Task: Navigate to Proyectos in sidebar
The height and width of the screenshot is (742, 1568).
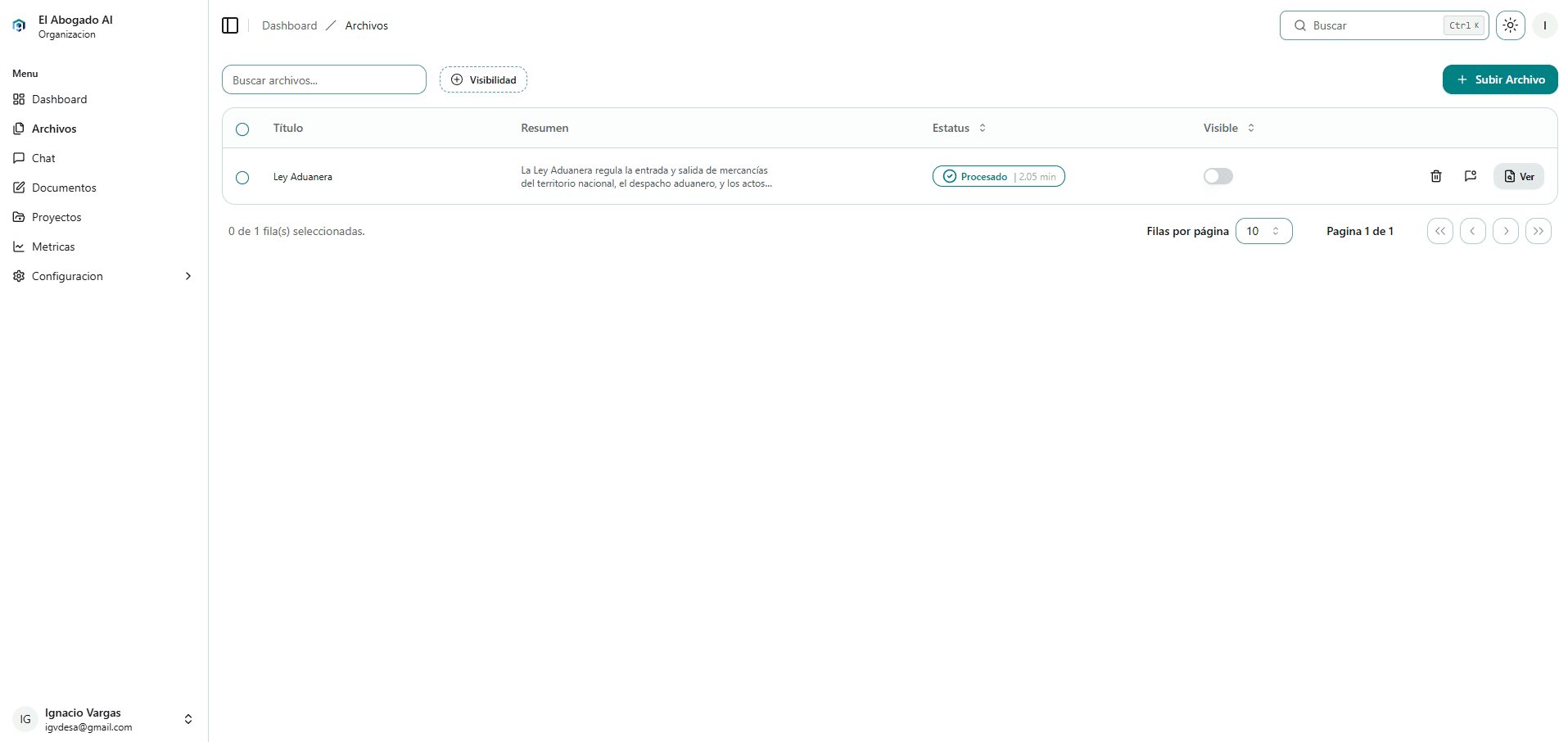Action: [x=56, y=217]
